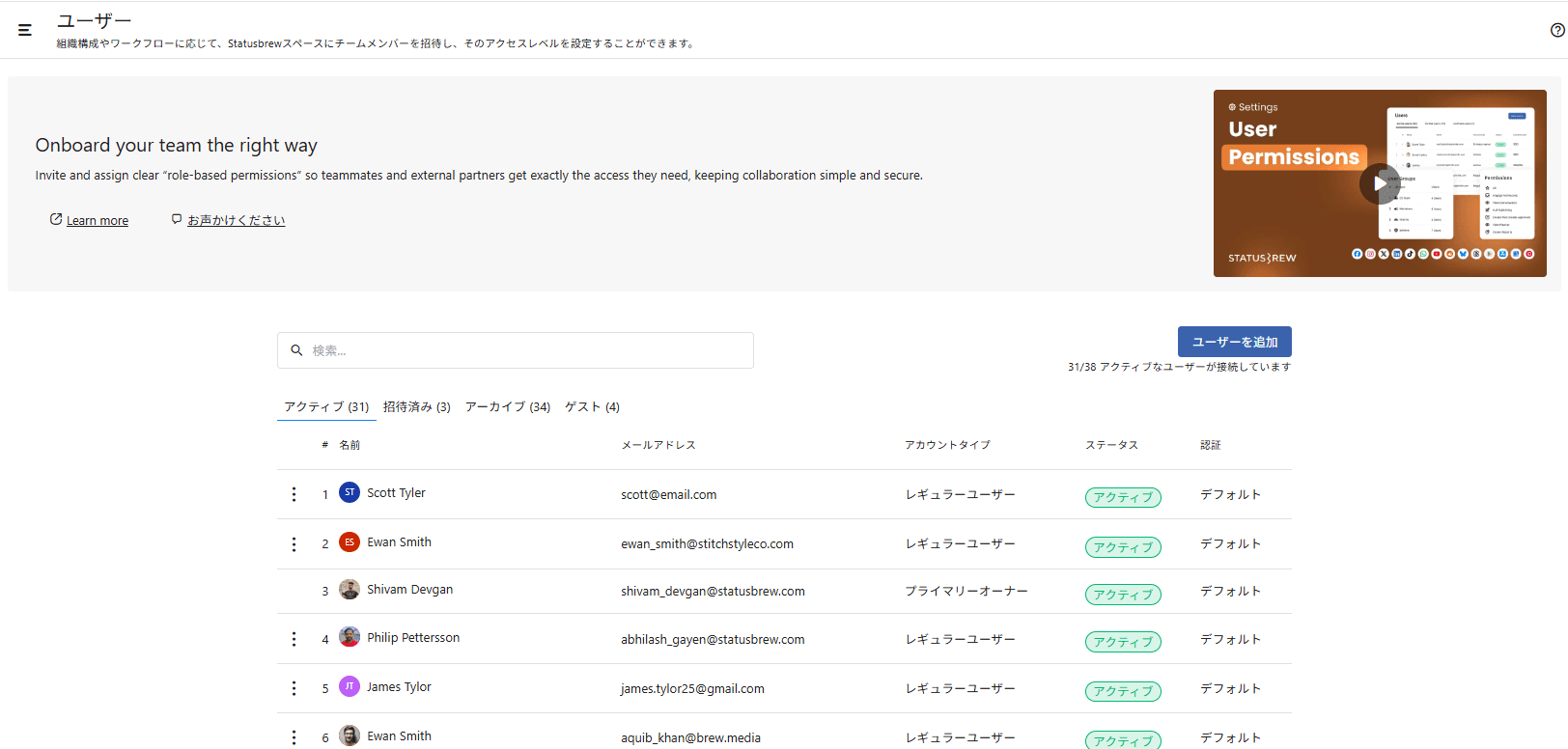Click James Tylor's JT avatar
The width and height of the screenshot is (1568, 749).
pos(350,686)
